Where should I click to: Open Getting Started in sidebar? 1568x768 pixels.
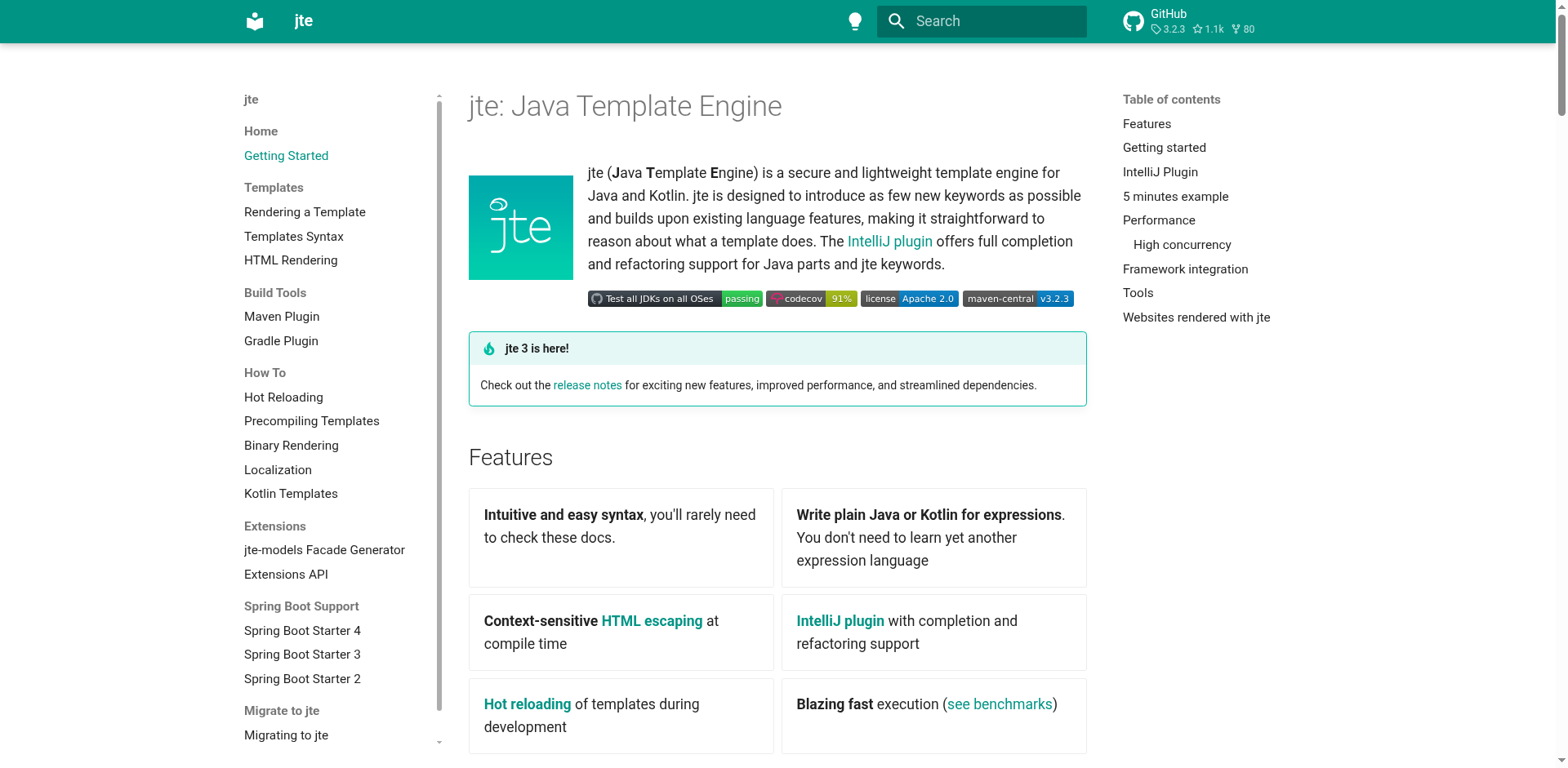click(x=286, y=156)
